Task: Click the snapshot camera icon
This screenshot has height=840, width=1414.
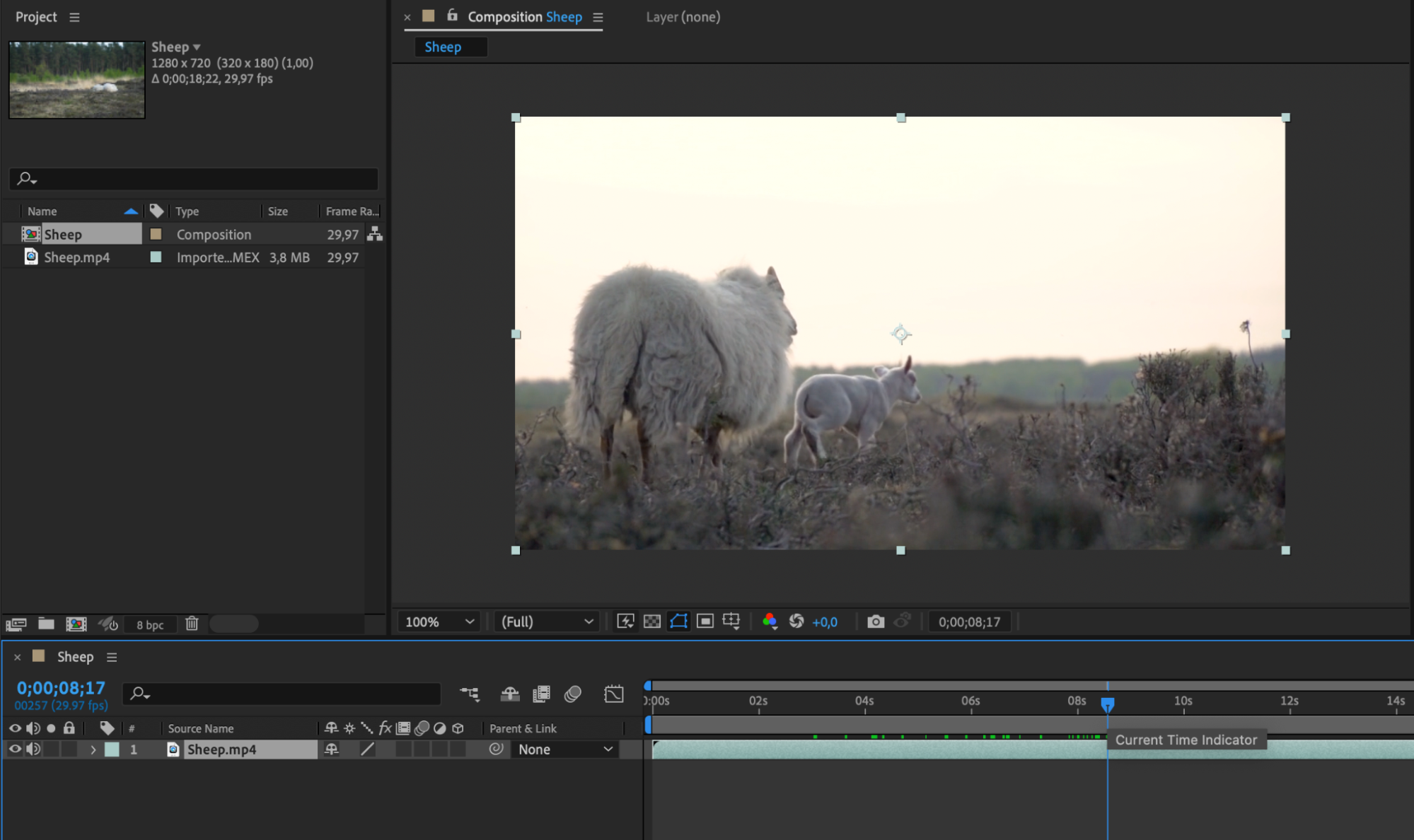Action: 876,622
